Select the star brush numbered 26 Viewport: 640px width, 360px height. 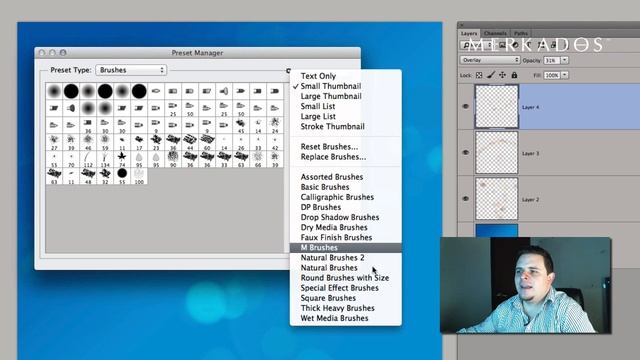(240, 142)
